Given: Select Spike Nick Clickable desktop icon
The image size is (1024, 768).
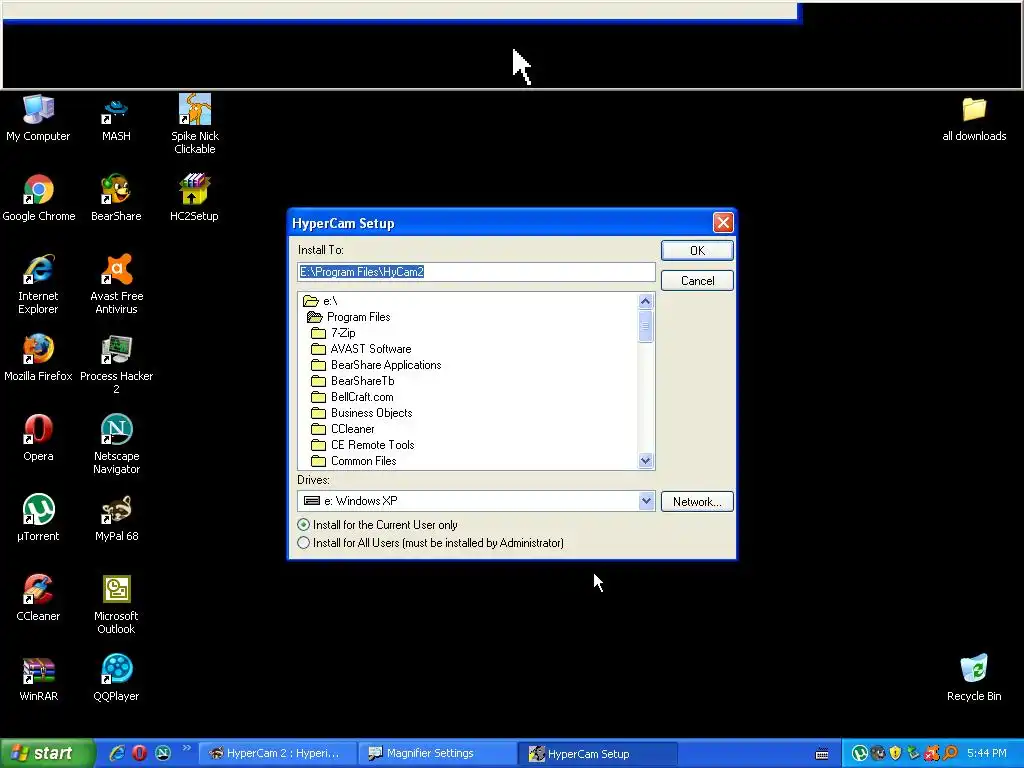Looking at the screenshot, I should [x=195, y=124].
